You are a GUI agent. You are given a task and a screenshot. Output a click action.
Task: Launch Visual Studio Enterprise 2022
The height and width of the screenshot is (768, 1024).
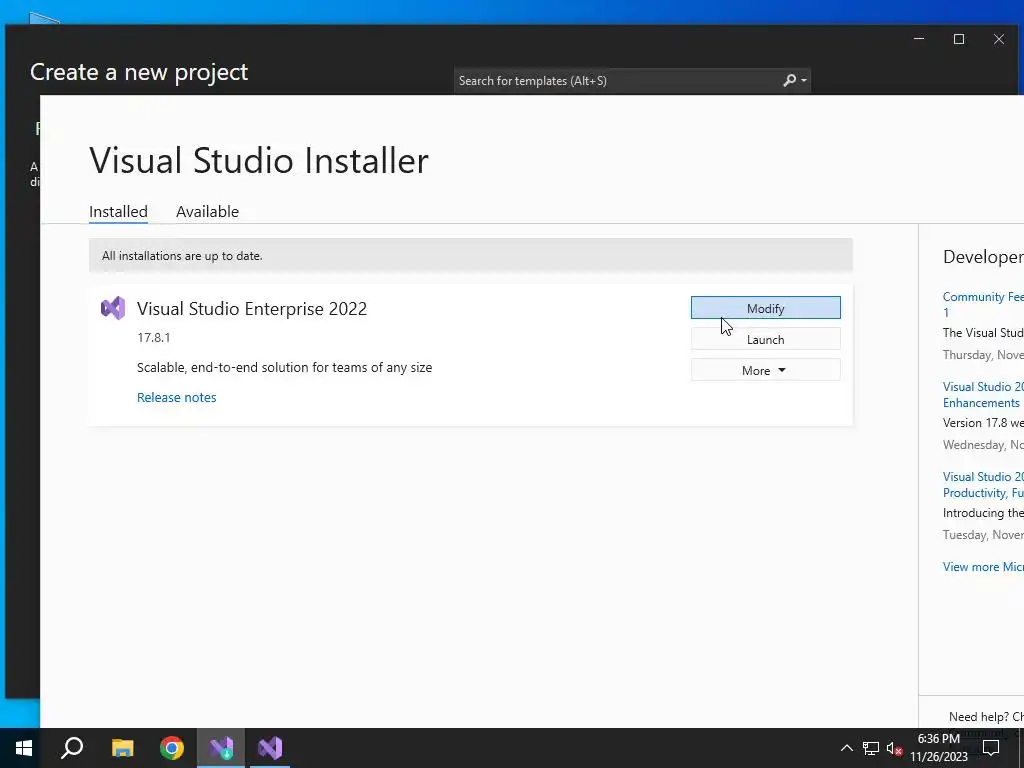click(765, 339)
